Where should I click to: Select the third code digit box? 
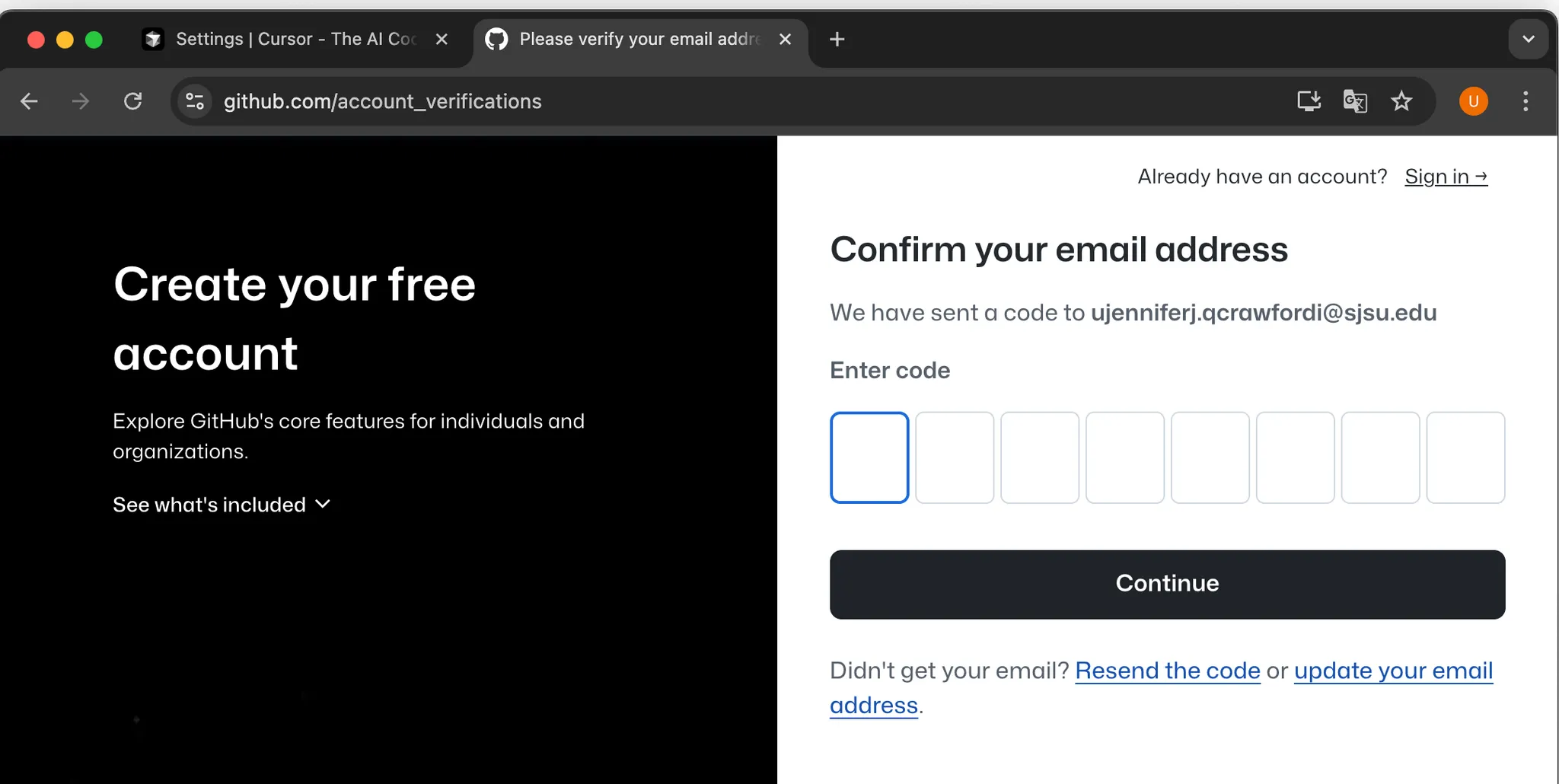[1040, 457]
